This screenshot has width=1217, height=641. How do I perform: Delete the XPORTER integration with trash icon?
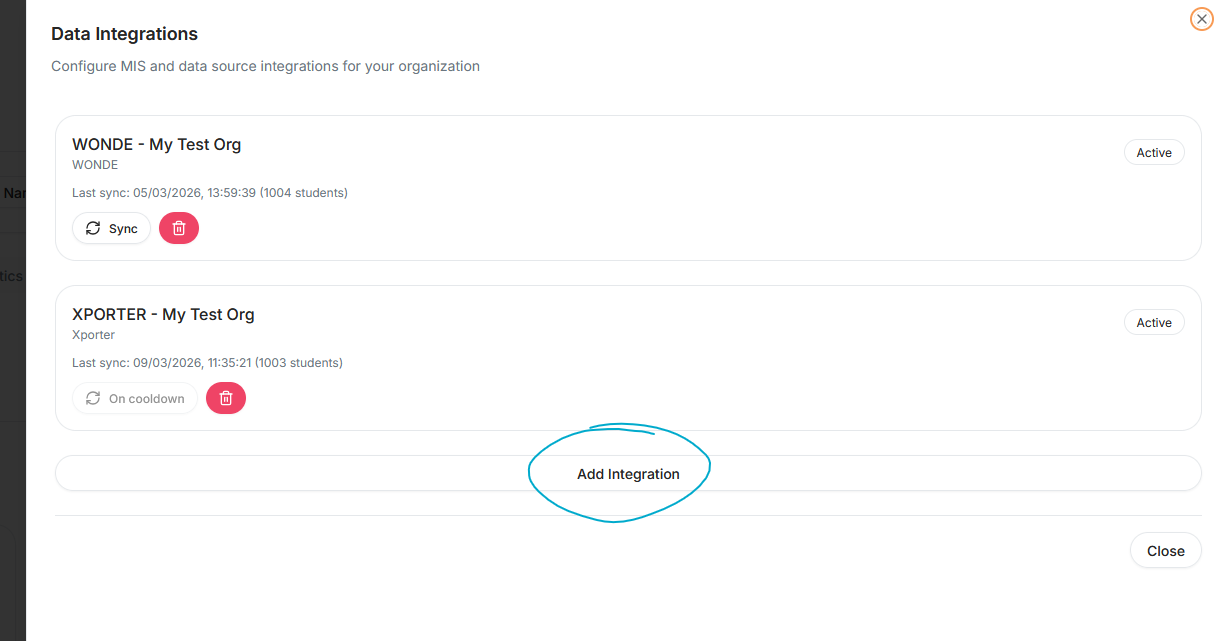tap(226, 399)
